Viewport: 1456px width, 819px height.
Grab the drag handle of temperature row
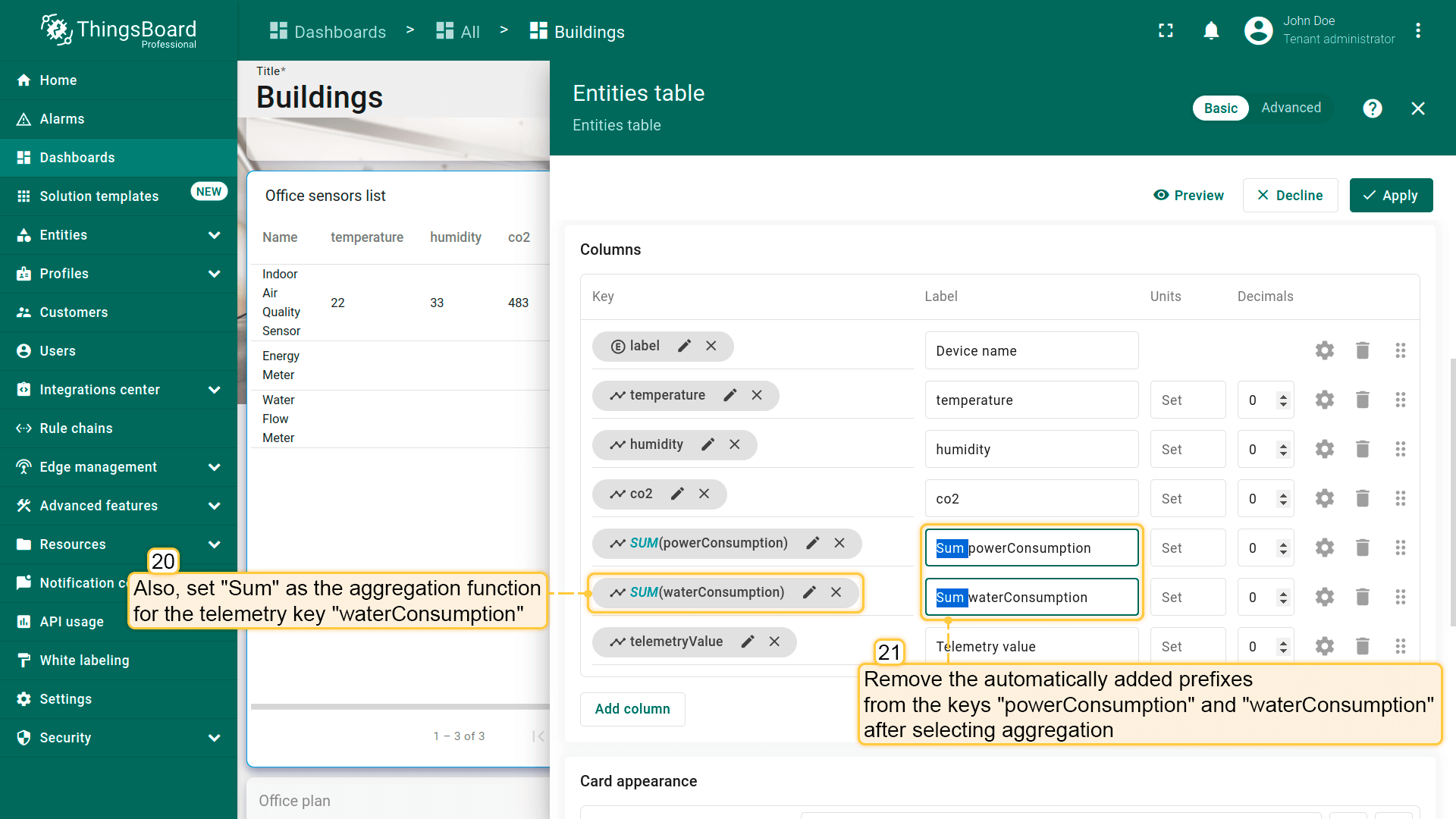[1400, 400]
